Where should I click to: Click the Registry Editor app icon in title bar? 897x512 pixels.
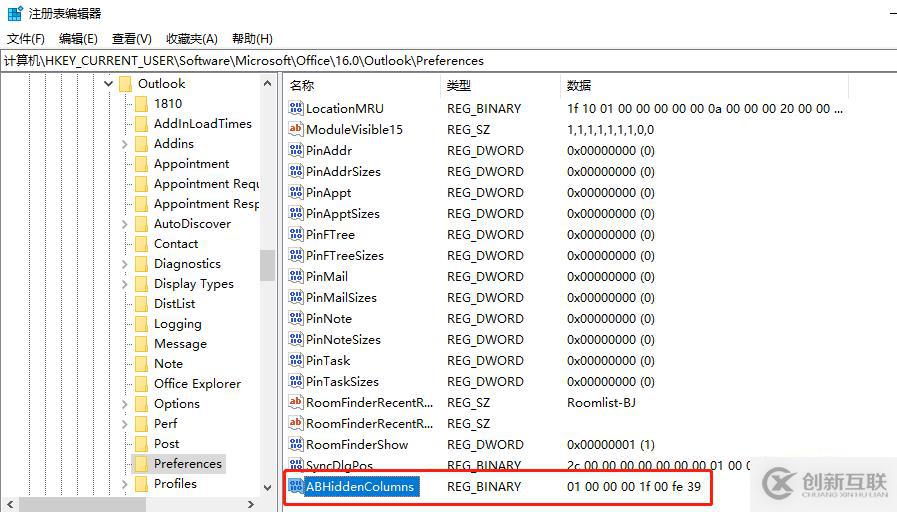(x=15, y=13)
